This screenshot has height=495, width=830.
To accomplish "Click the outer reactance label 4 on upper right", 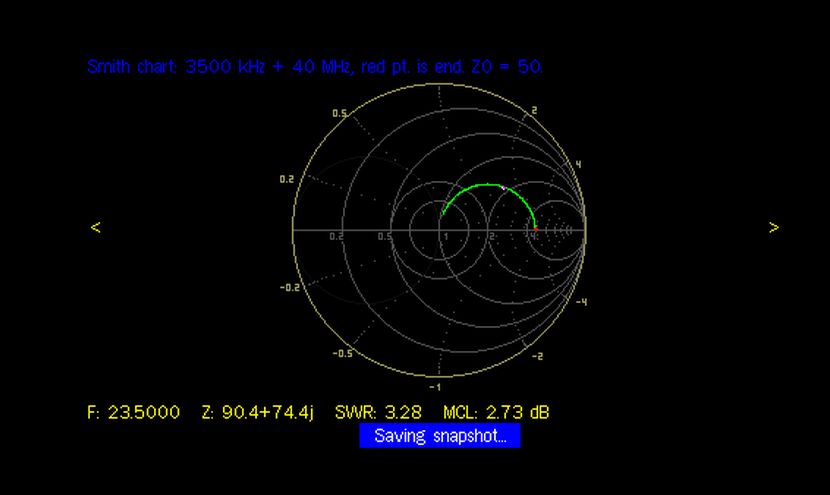I will 578,164.
